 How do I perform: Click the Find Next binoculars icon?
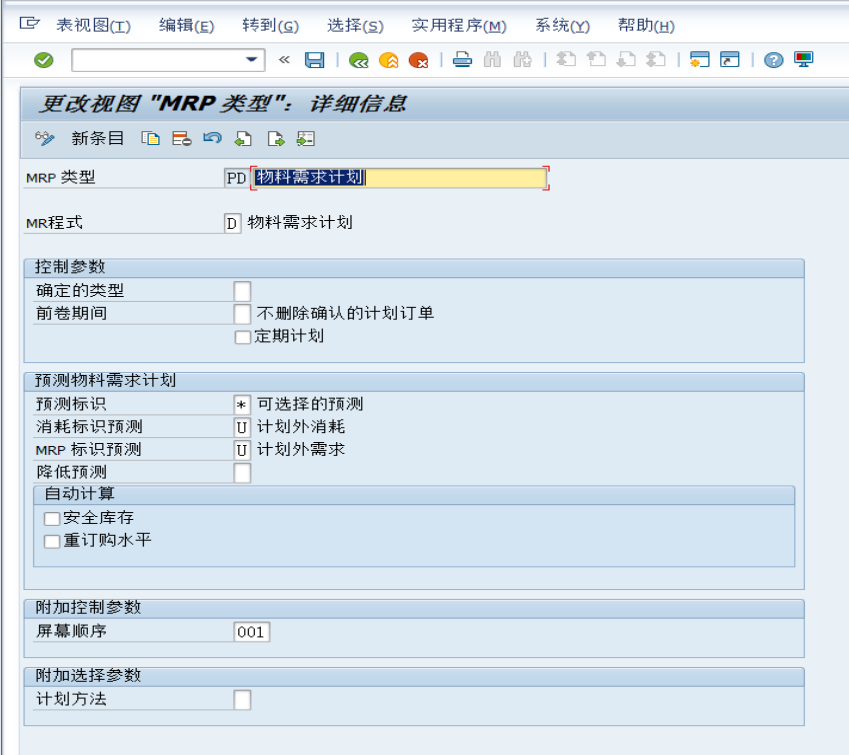tap(523, 60)
